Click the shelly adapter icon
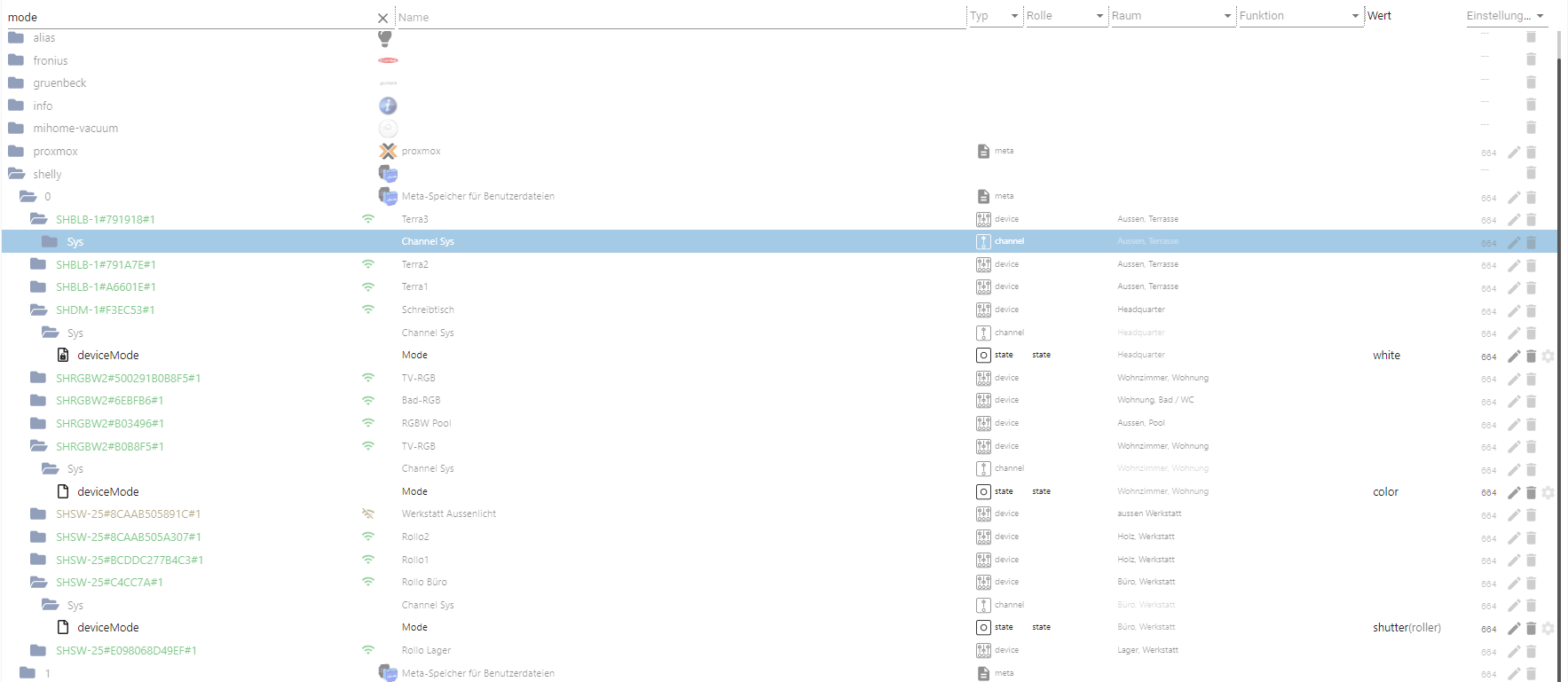This screenshot has height=682, width=1568. (x=388, y=174)
